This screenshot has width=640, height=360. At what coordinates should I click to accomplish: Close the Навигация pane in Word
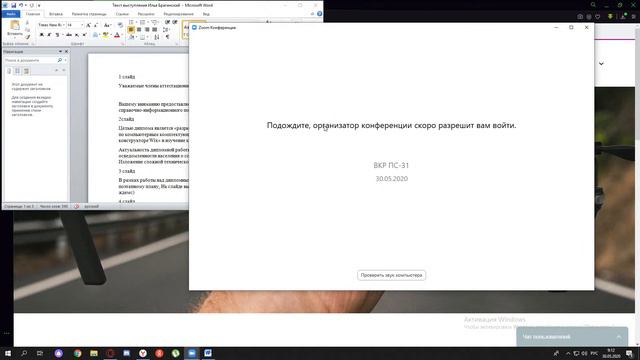pos(67,51)
